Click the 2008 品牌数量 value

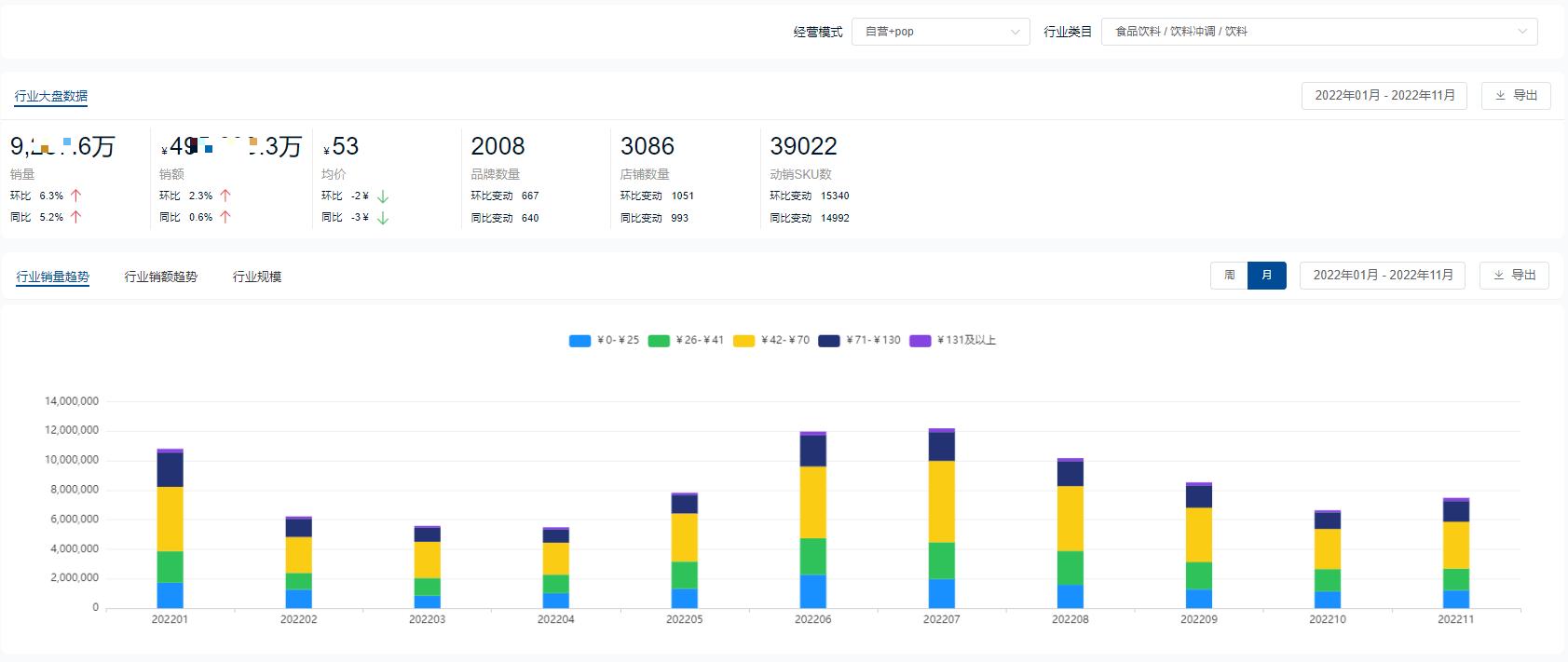[x=498, y=146]
